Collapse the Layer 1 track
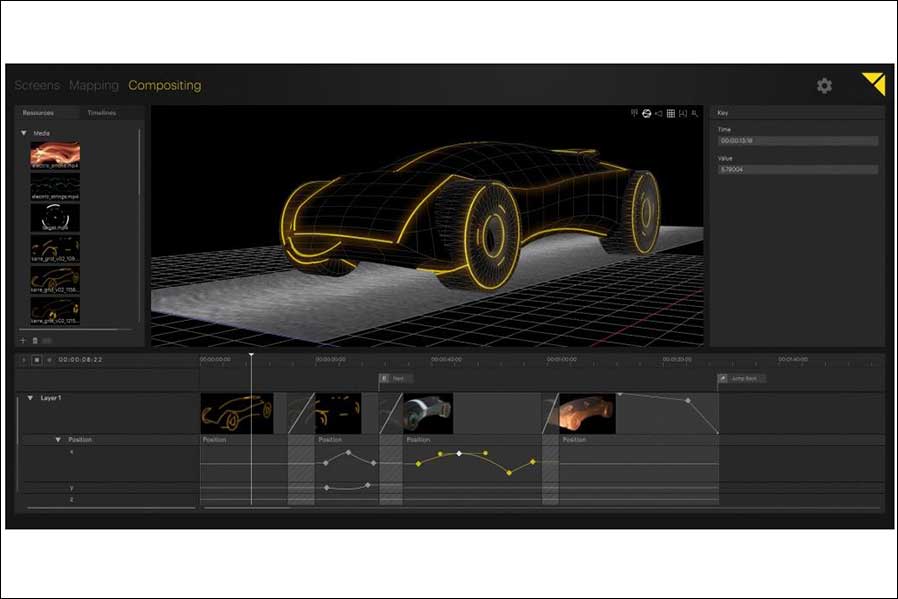898x599 pixels. (30, 398)
